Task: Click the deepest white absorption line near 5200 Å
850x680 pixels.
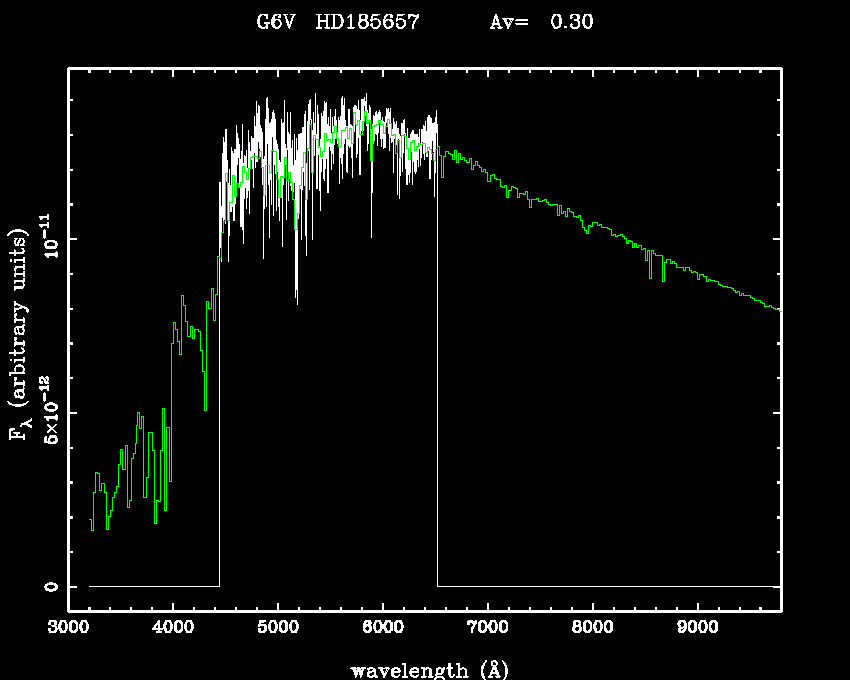Action: [x=296, y=295]
